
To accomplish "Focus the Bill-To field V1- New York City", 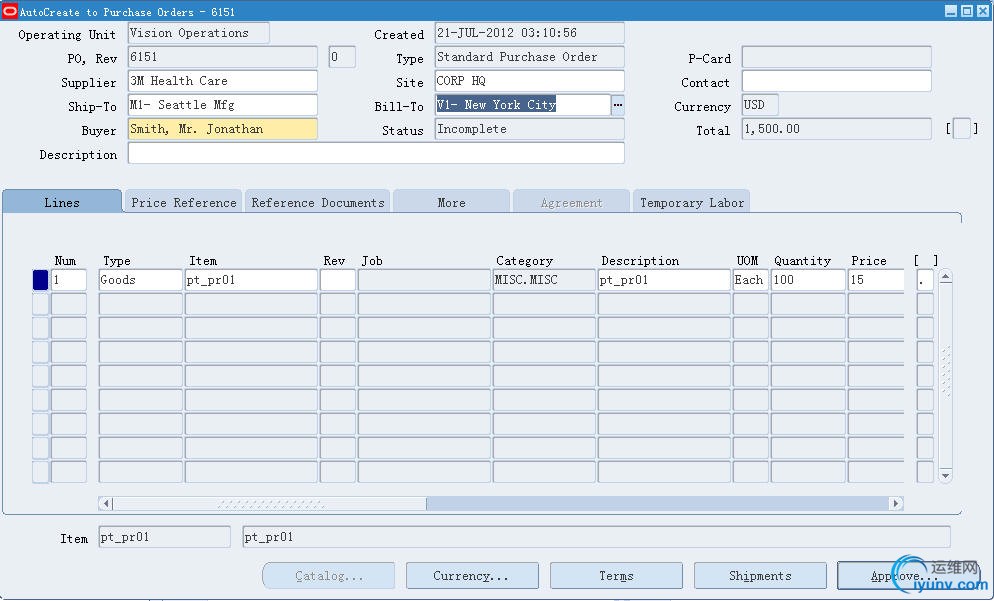I will (x=523, y=105).
